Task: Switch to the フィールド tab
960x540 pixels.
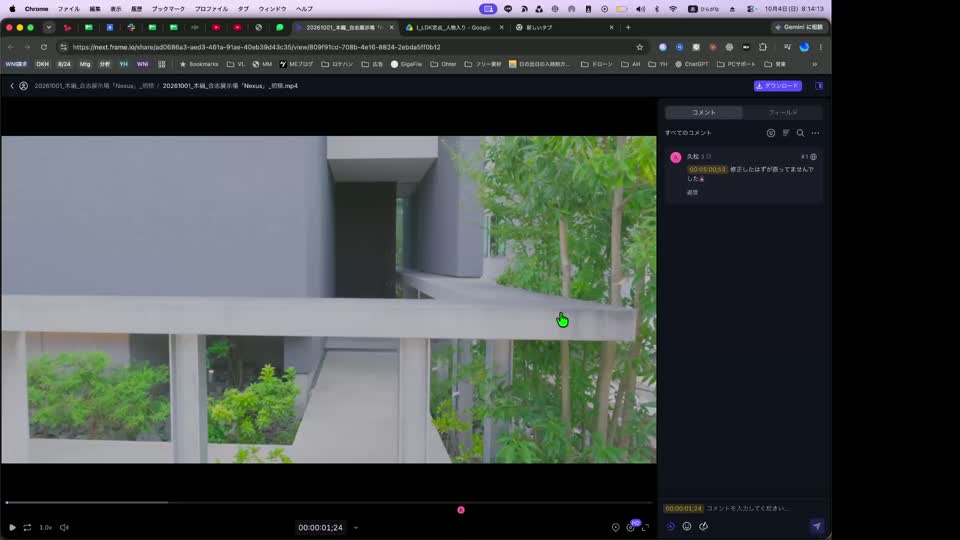Action: [782, 113]
